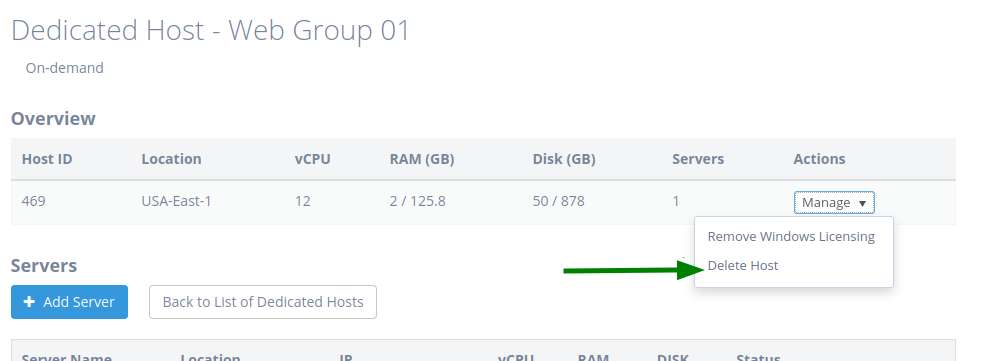
Task: Go Back to List of Dedicated Hosts
Action: (263, 302)
